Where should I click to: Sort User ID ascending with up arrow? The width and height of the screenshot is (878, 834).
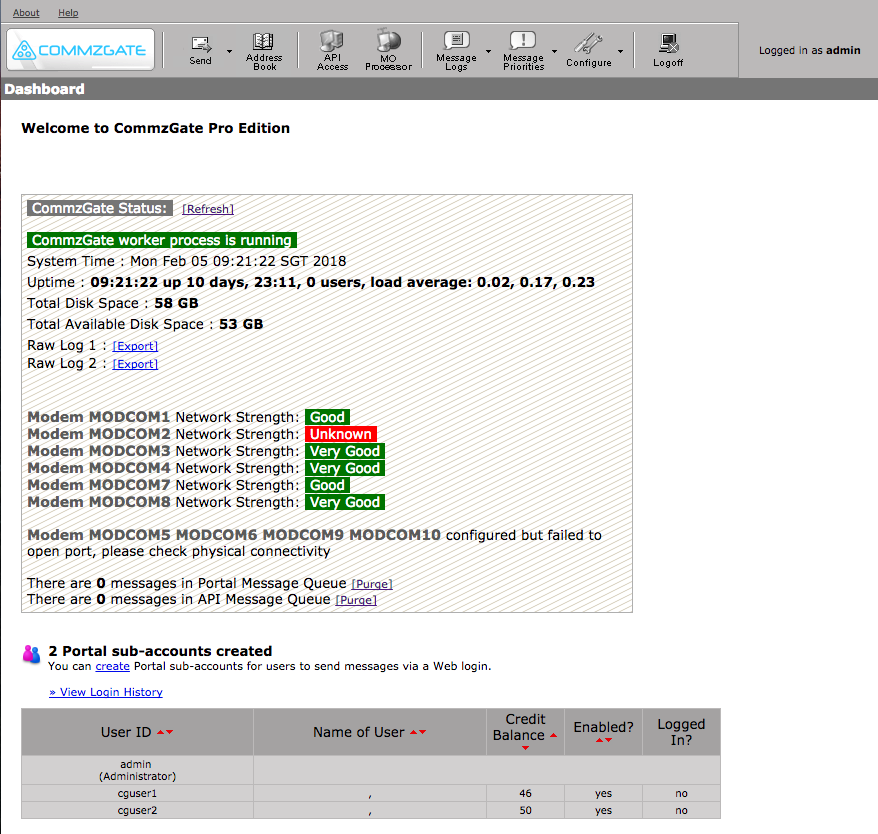click(161, 732)
